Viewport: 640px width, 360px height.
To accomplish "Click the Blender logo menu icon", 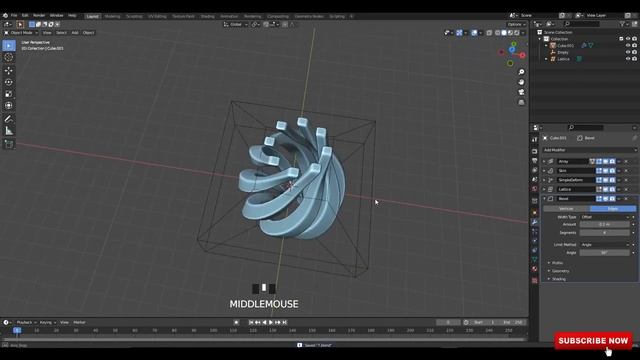I will click(x=5, y=16).
